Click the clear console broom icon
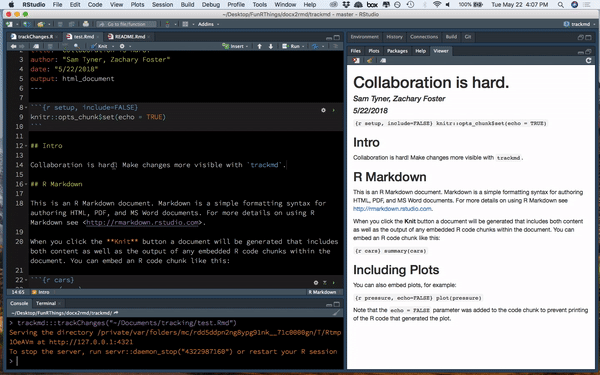 point(336,313)
